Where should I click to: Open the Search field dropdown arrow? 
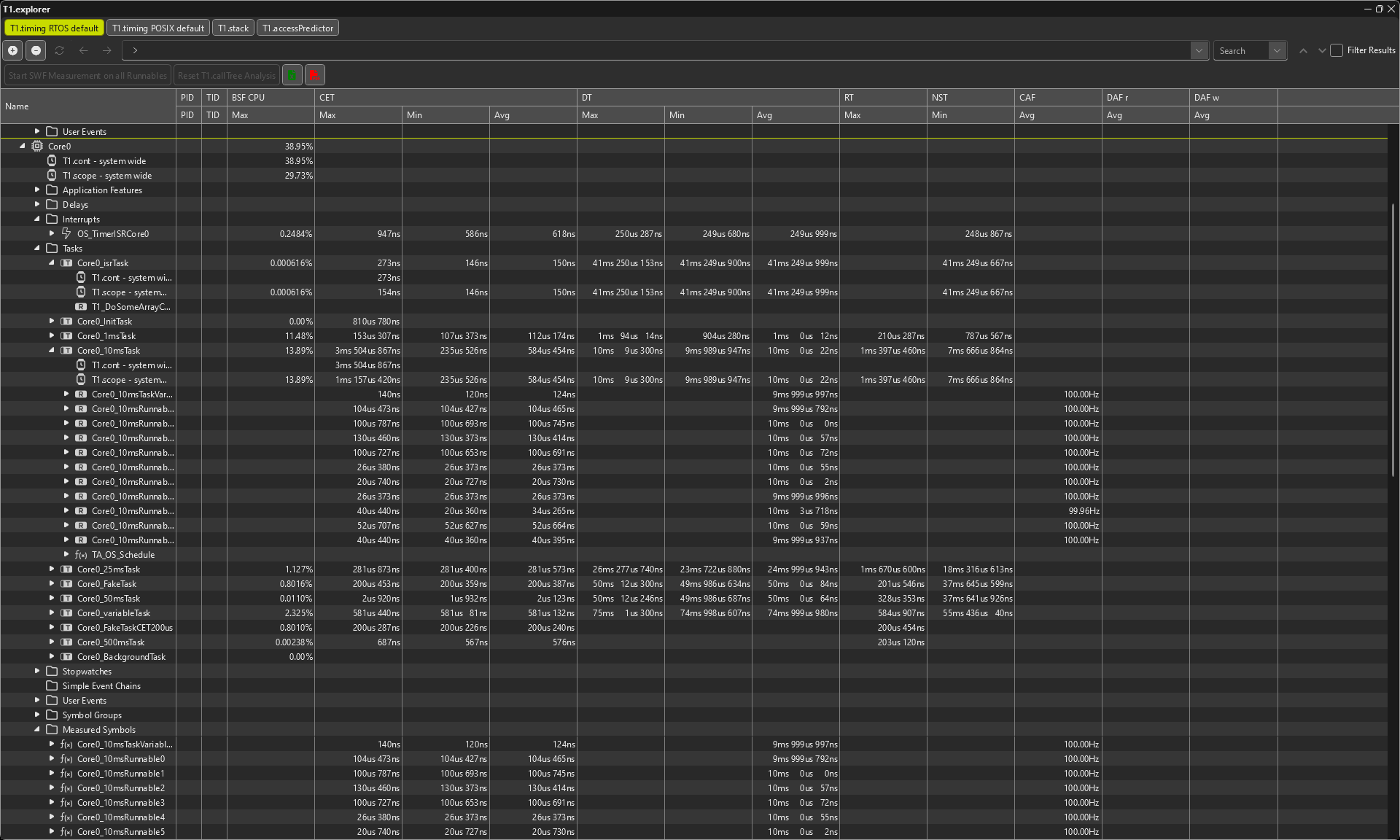1277,50
